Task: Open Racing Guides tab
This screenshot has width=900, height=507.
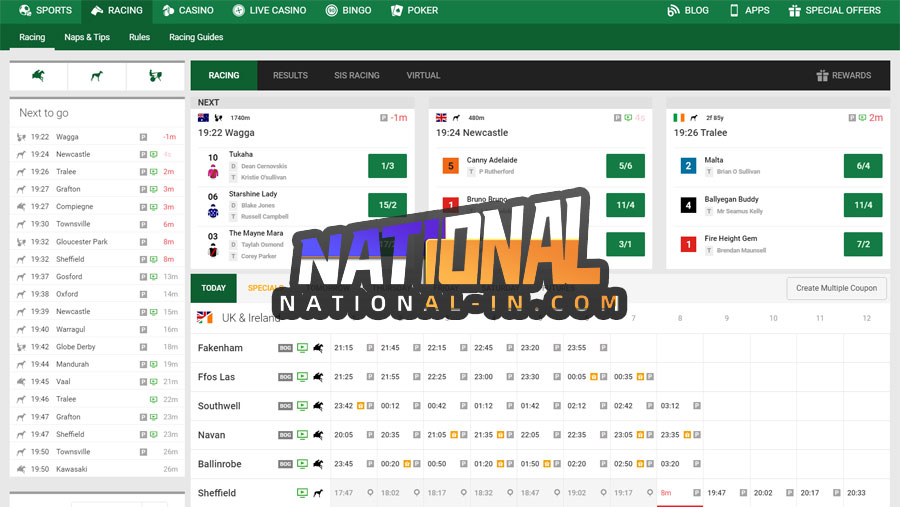Action: point(196,37)
